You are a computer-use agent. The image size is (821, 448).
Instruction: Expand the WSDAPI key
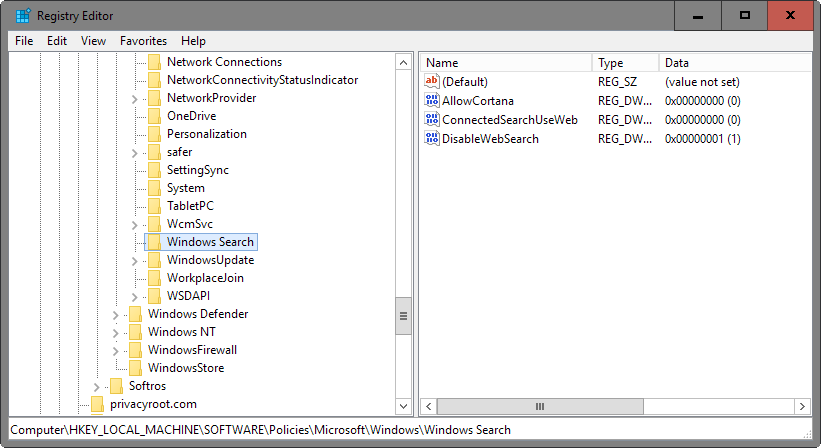[135, 297]
